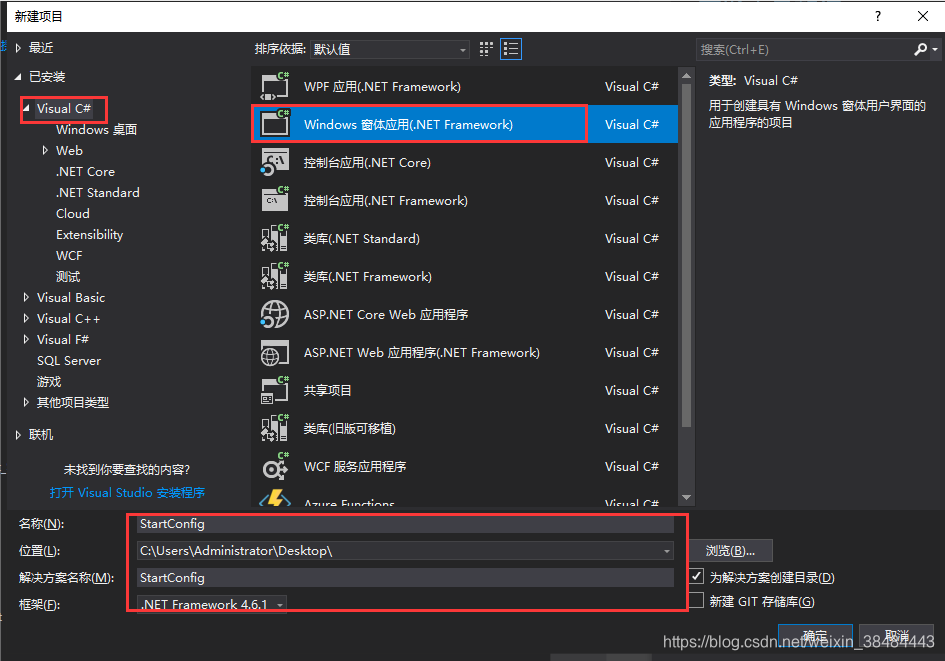
Task: Select SQL Server in the tree
Action: click(69, 360)
